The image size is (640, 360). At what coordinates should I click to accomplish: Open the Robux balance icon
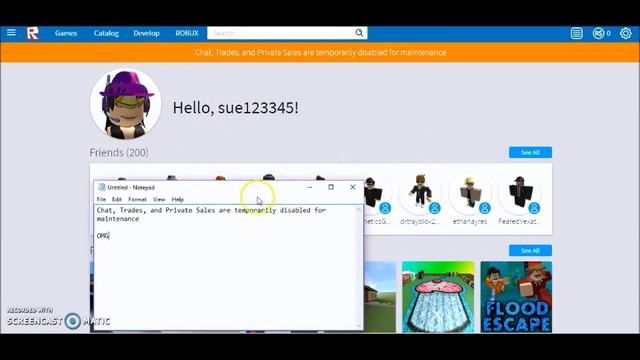click(598, 33)
